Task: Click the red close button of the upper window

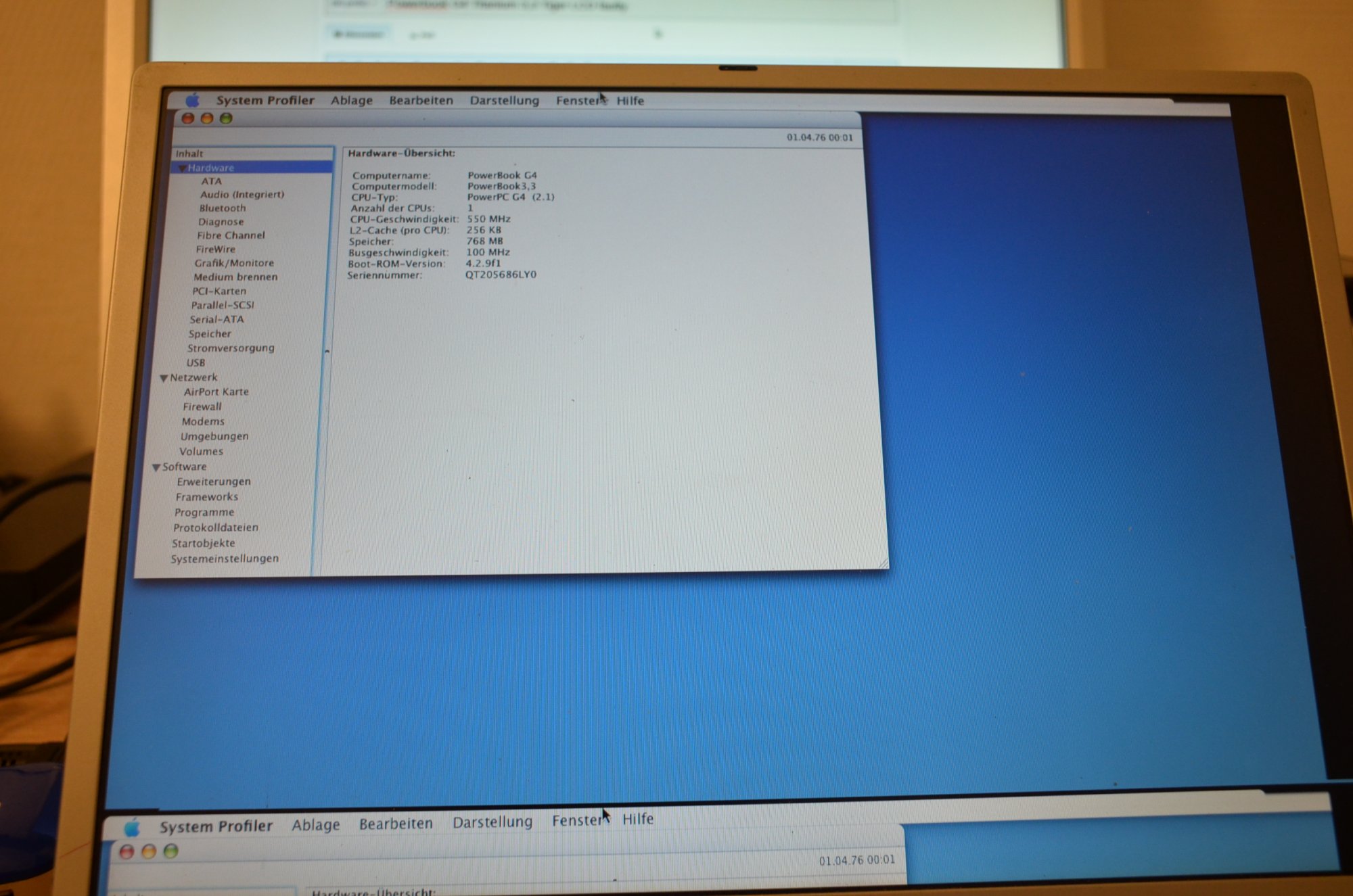Action: [188, 118]
